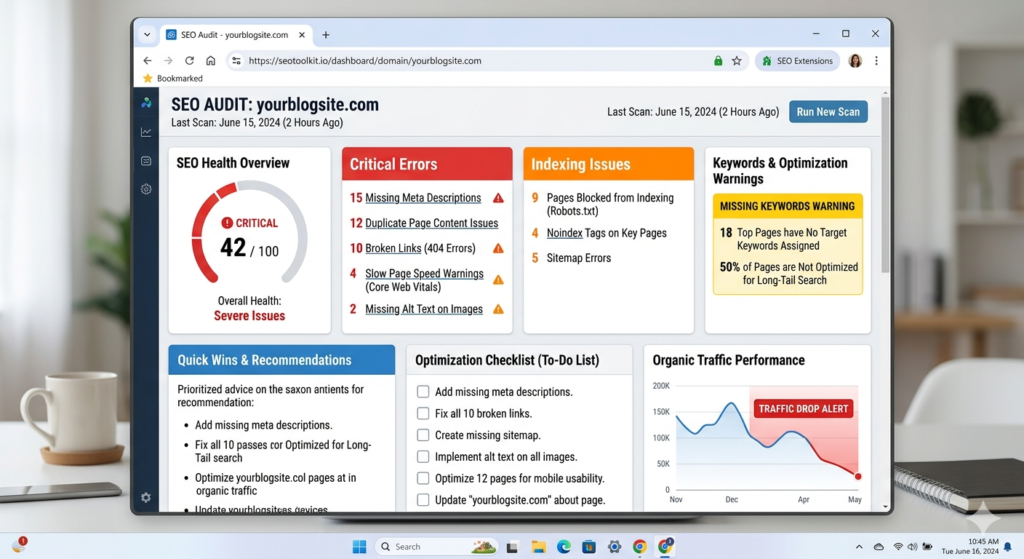1024x559 pixels.
Task: Click the Run New Scan button
Action: [828, 112]
